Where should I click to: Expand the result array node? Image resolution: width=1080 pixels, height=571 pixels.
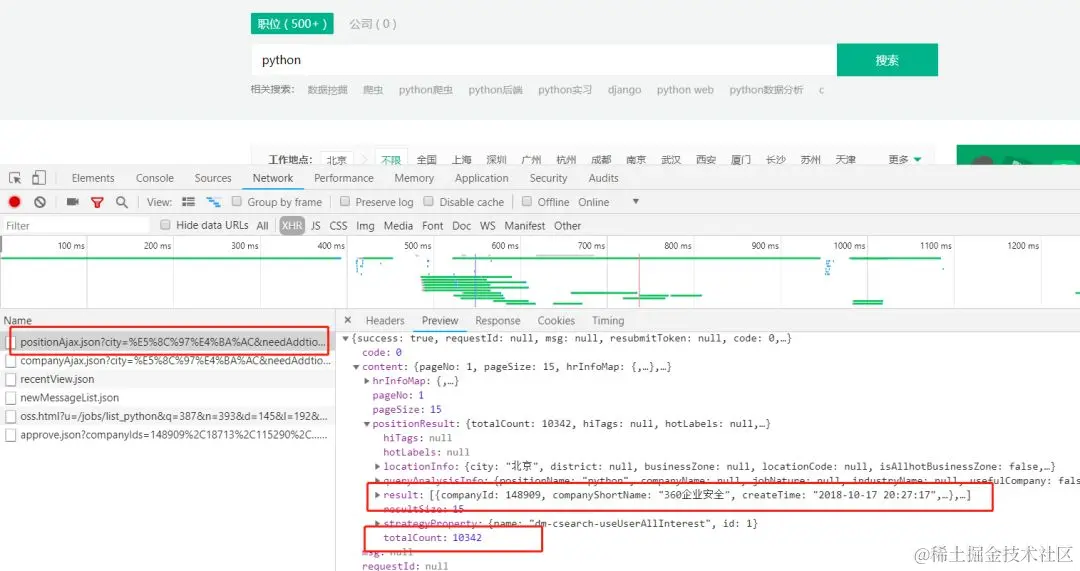[377, 495]
